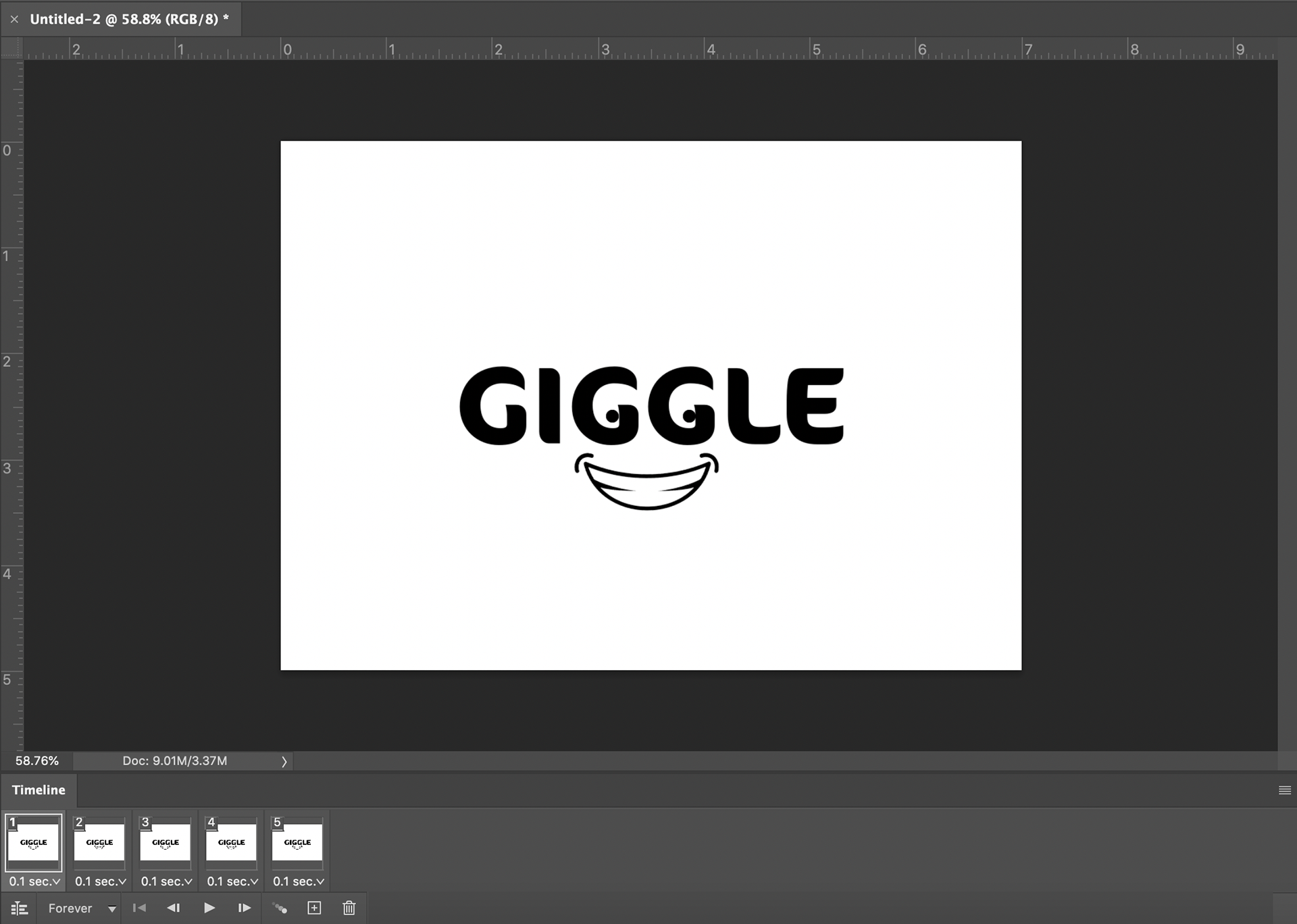
Task: Open frame 3 delay time dropdown
Action: (x=167, y=881)
